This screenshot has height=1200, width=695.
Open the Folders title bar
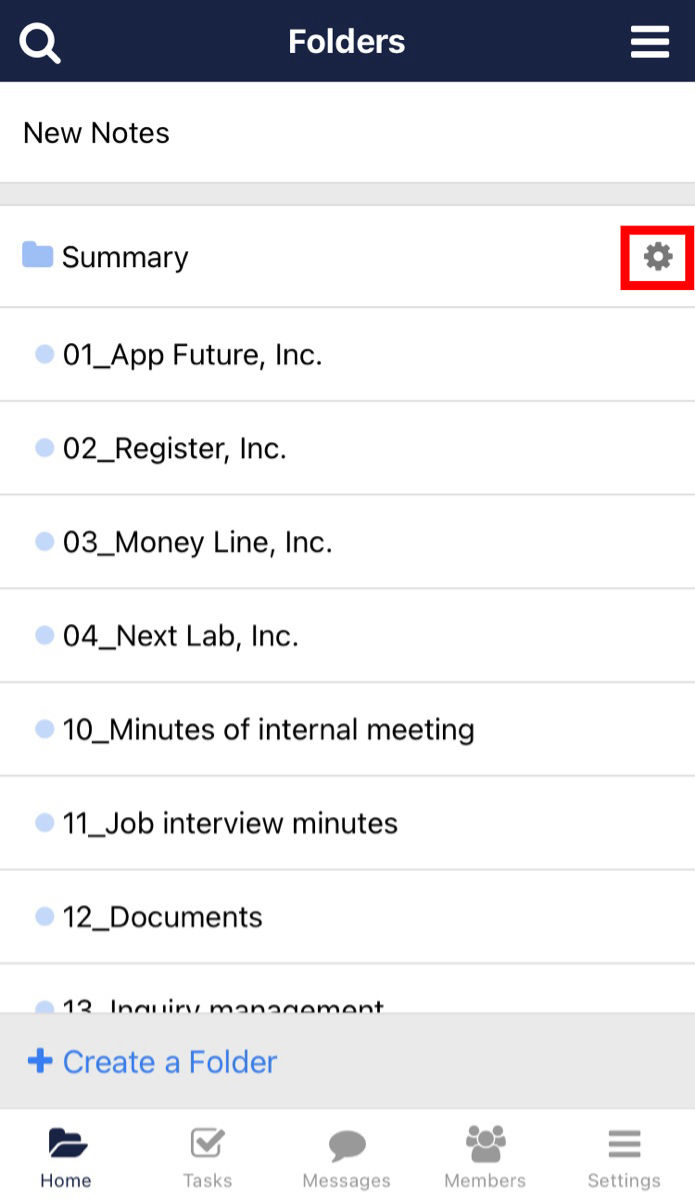[347, 41]
